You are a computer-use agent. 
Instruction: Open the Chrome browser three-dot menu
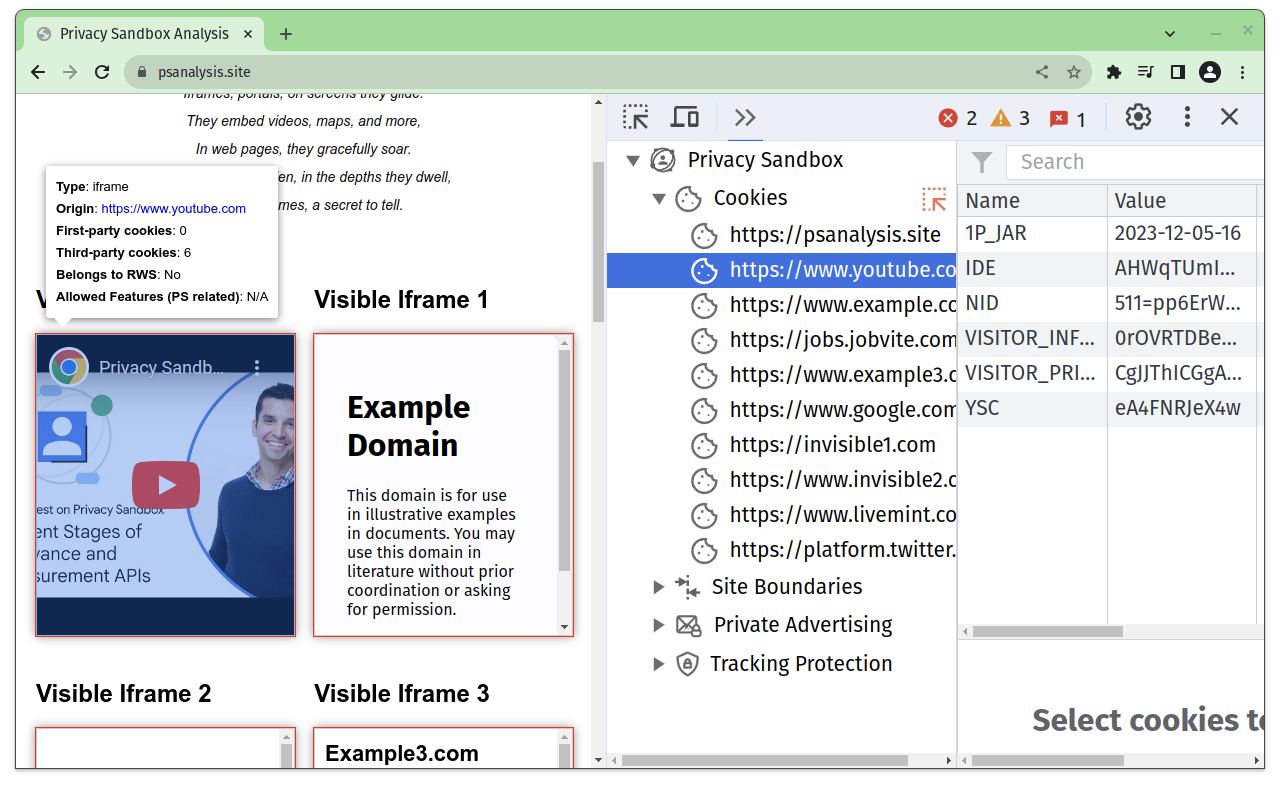1243,71
